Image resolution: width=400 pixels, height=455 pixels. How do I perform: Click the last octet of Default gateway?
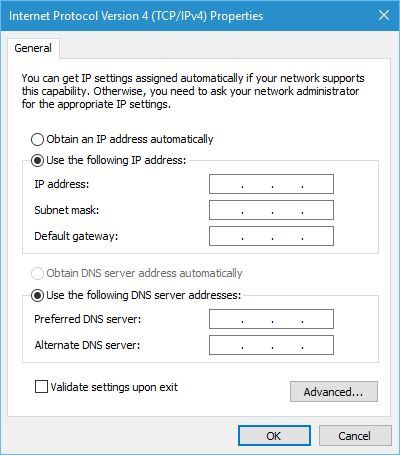pyautogui.click(x=318, y=236)
